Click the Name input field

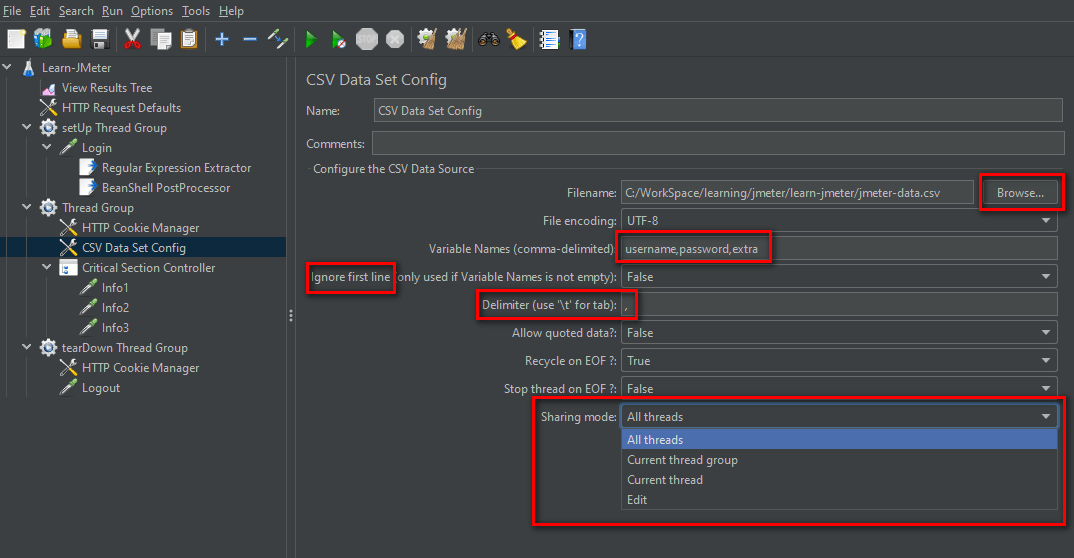pyautogui.click(x=718, y=110)
